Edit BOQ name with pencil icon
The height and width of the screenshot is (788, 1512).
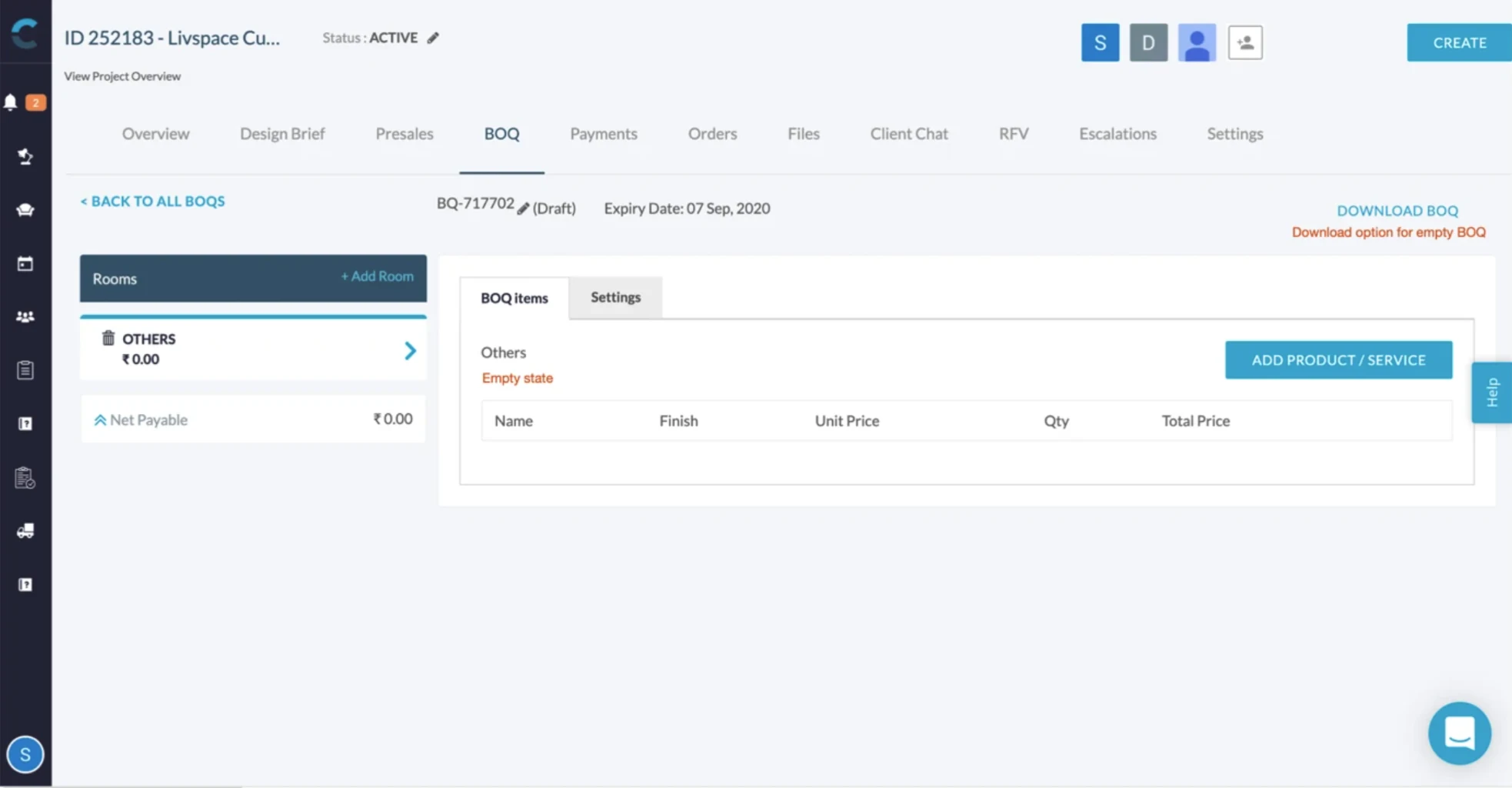(x=523, y=209)
